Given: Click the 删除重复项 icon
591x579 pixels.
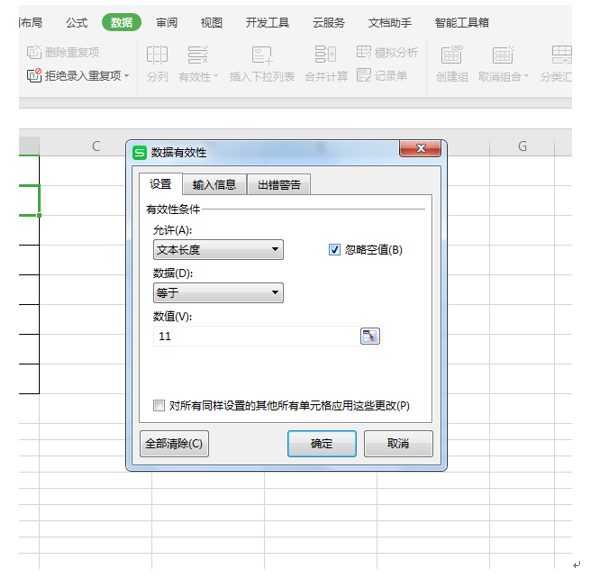Looking at the screenshot, I should coord(34,52).
